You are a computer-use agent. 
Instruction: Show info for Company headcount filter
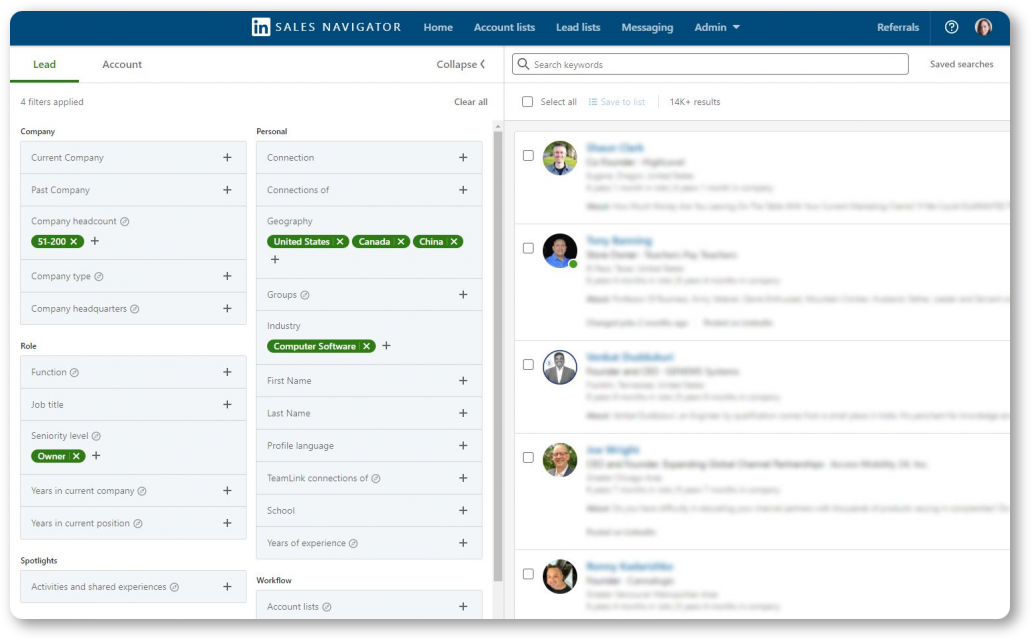[x=124, y=221]
